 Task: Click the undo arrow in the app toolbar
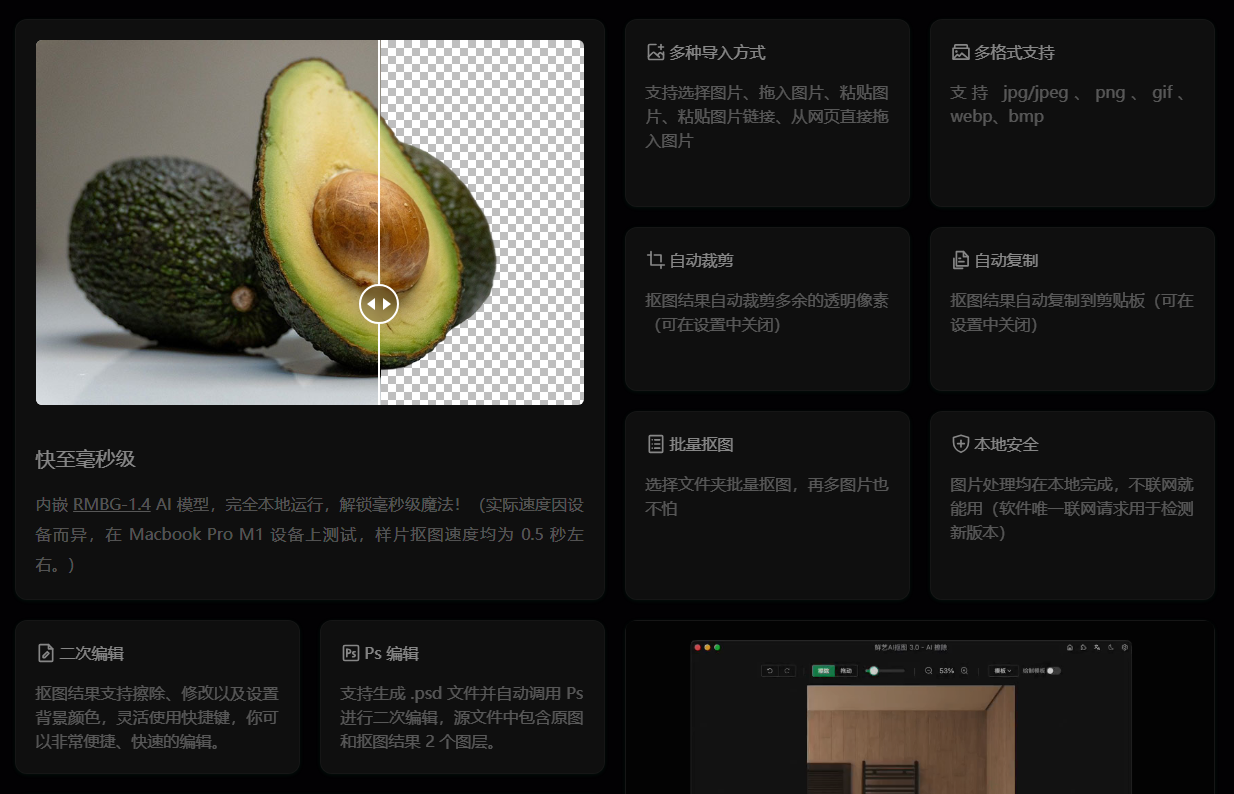point(770,671)
